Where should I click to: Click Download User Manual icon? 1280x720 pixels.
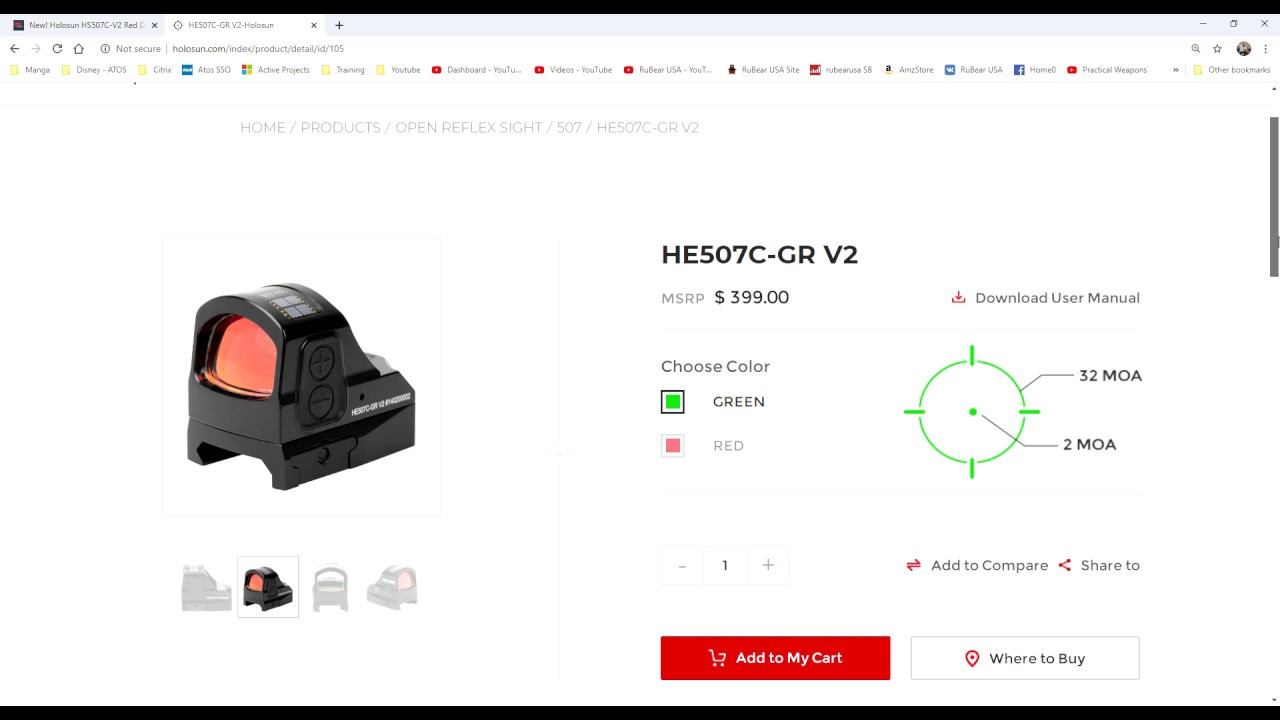pos(958,297)
